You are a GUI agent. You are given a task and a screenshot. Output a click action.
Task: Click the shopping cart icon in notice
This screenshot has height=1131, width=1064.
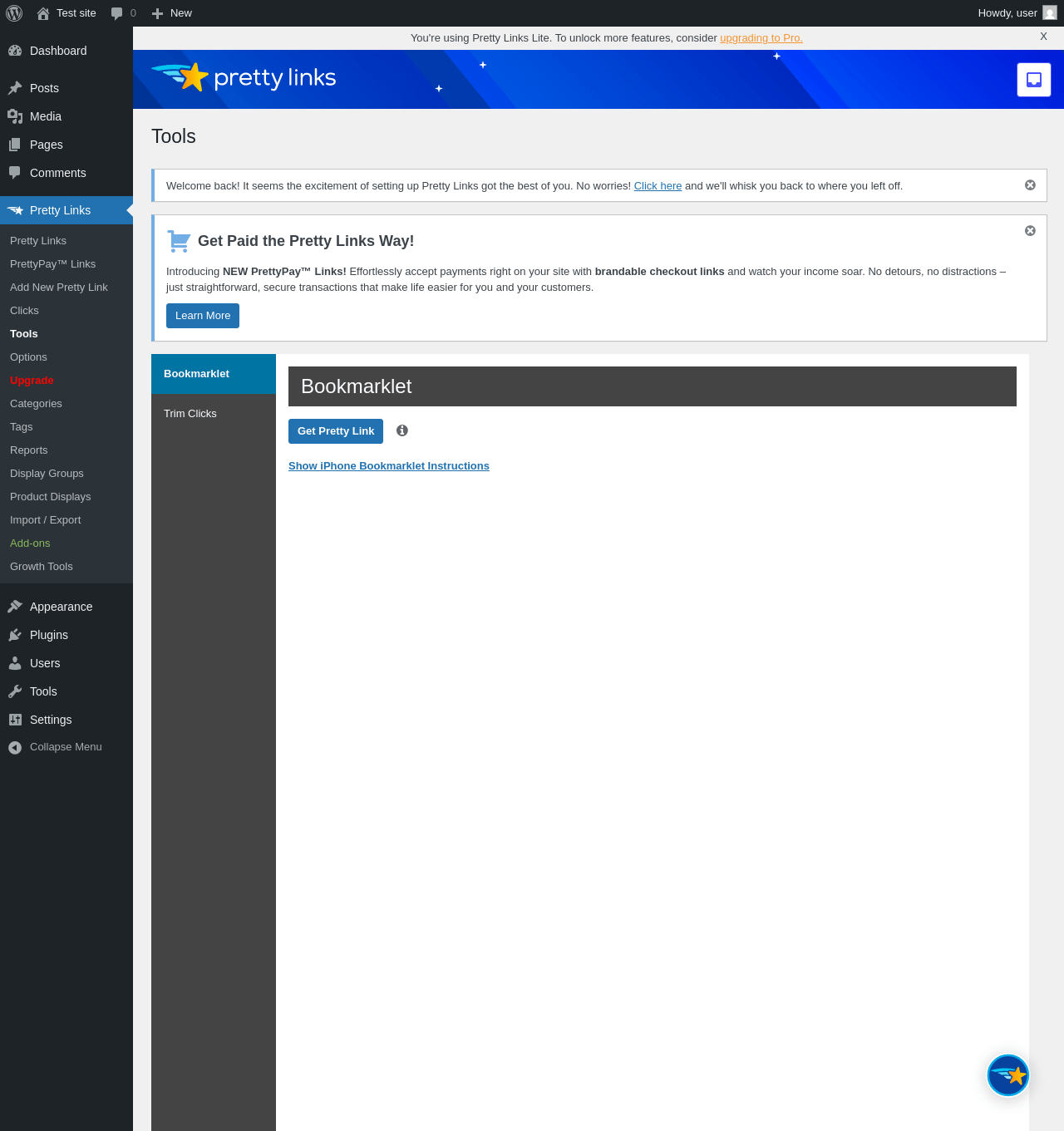(179, 241)
